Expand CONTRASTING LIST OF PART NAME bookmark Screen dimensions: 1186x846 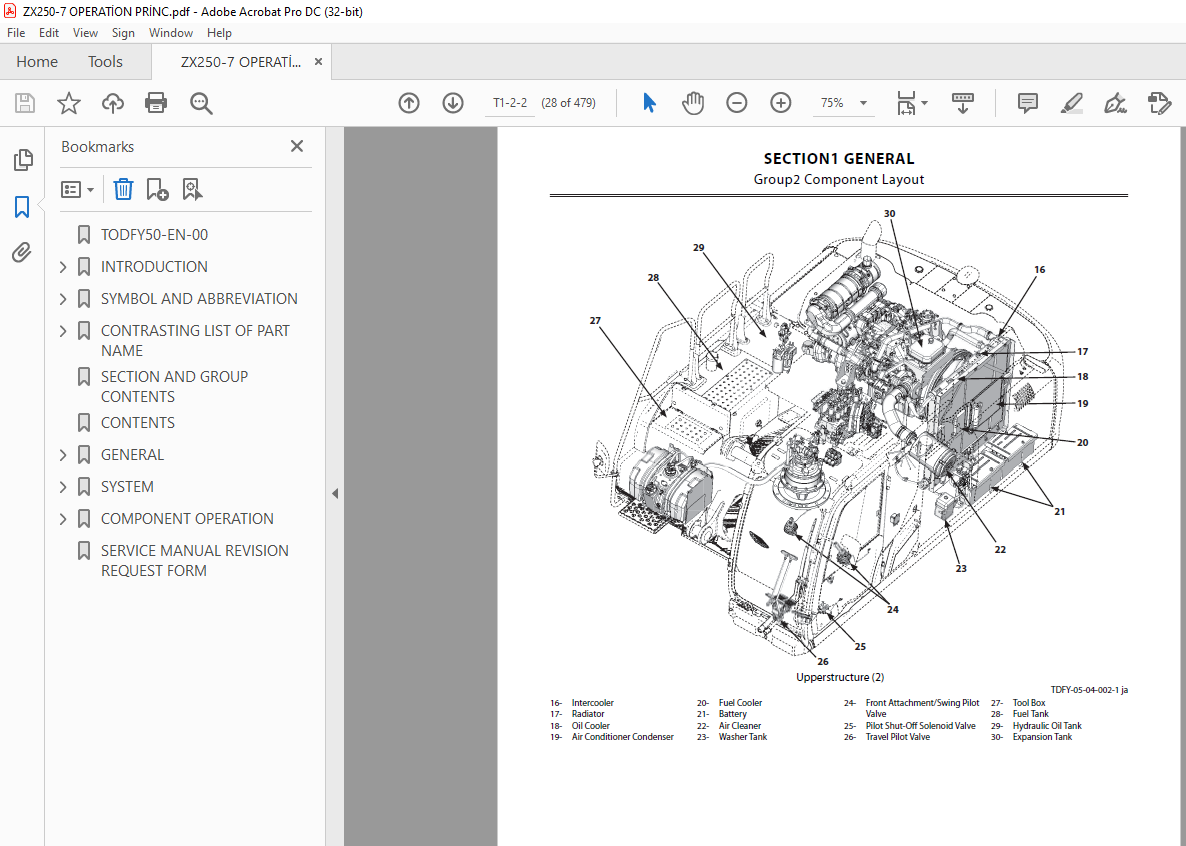[64, 331]
